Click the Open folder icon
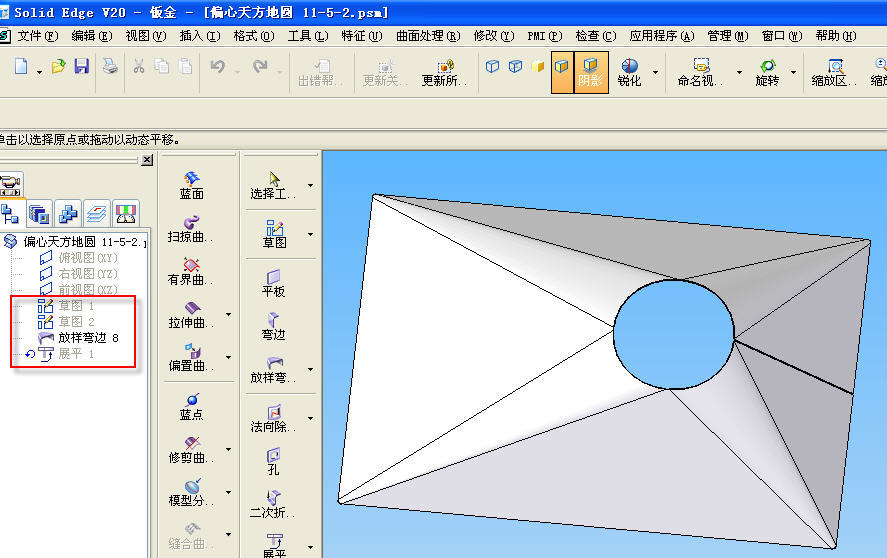 [x=58, y=66]
